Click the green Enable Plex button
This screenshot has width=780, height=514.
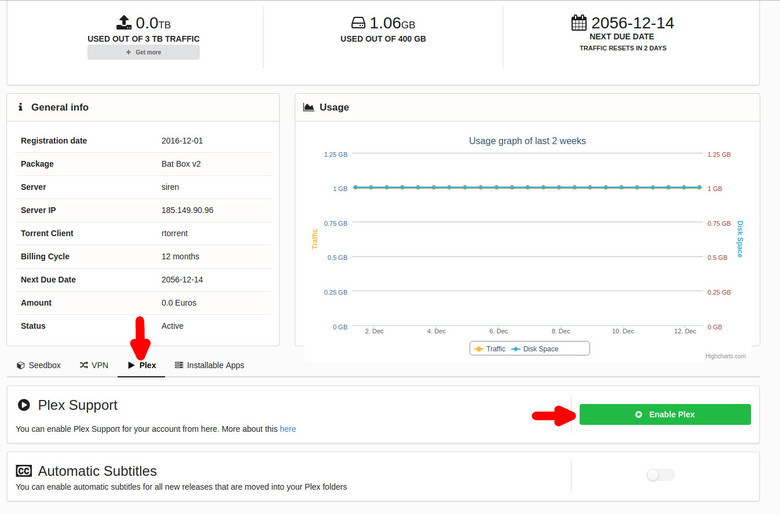click(665, 414)
